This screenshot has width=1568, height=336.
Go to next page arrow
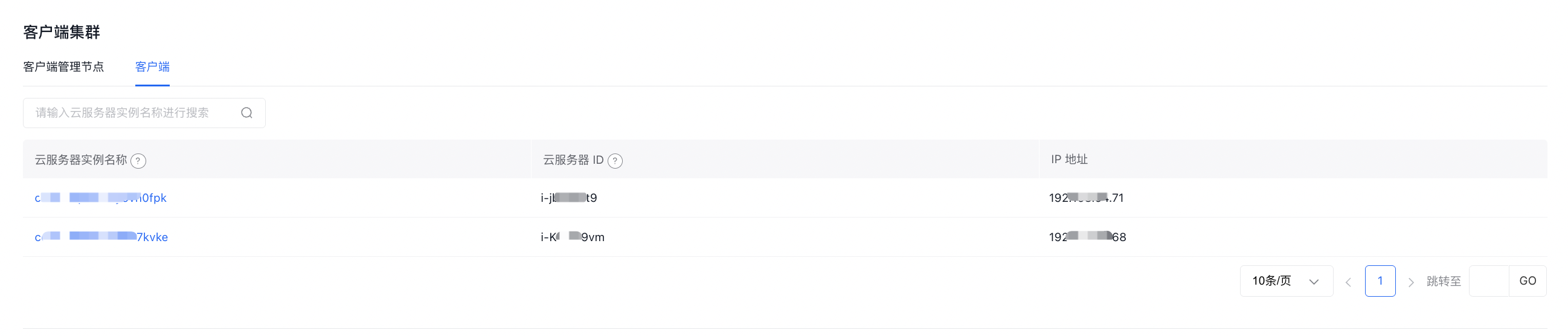(x=1411, y=282)
